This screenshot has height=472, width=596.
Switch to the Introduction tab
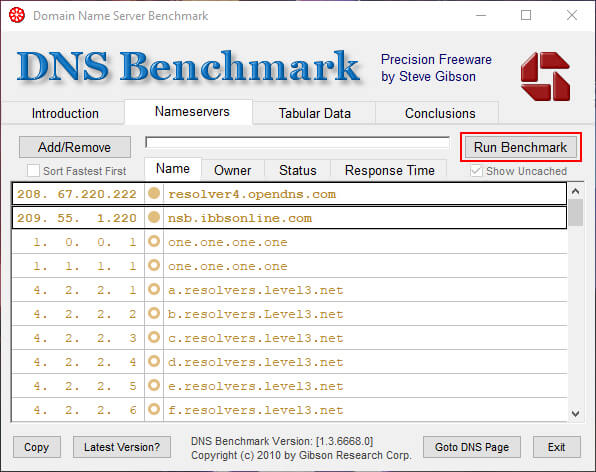pos(65,113)
